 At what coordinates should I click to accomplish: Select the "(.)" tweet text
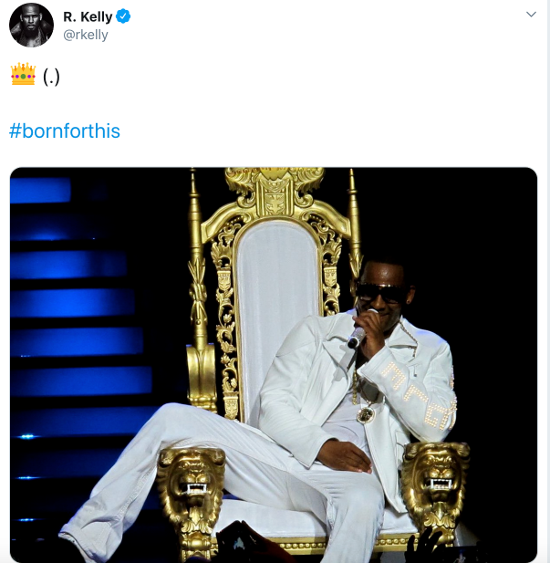coord(51,76)
